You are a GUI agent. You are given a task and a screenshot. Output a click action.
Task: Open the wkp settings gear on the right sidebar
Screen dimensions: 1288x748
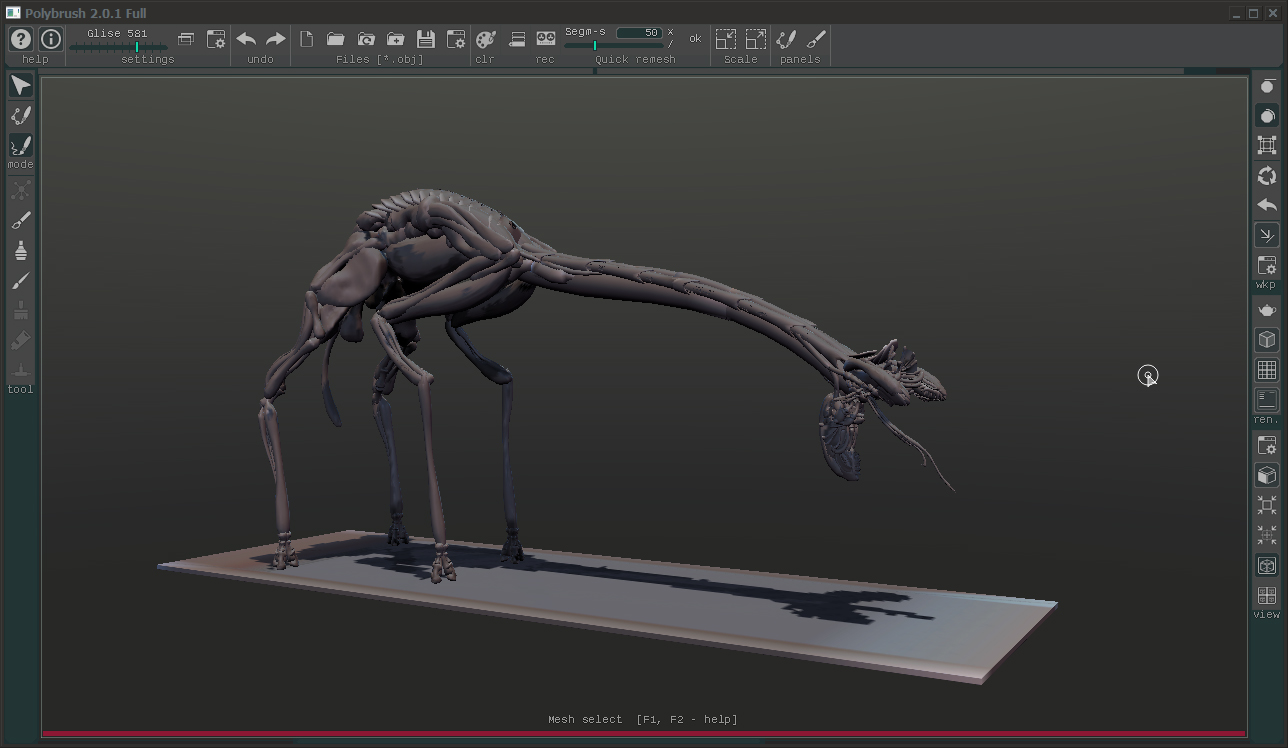[1266, 266]
